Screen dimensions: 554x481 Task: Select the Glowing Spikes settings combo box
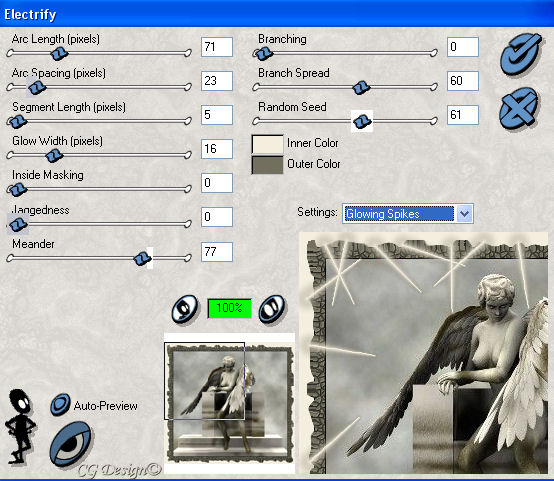(x=407, y=213)
